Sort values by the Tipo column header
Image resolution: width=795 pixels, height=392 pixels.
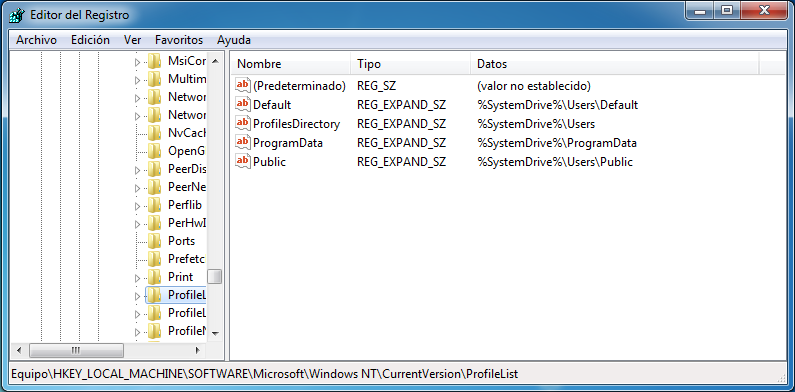[x=410, y=64]
